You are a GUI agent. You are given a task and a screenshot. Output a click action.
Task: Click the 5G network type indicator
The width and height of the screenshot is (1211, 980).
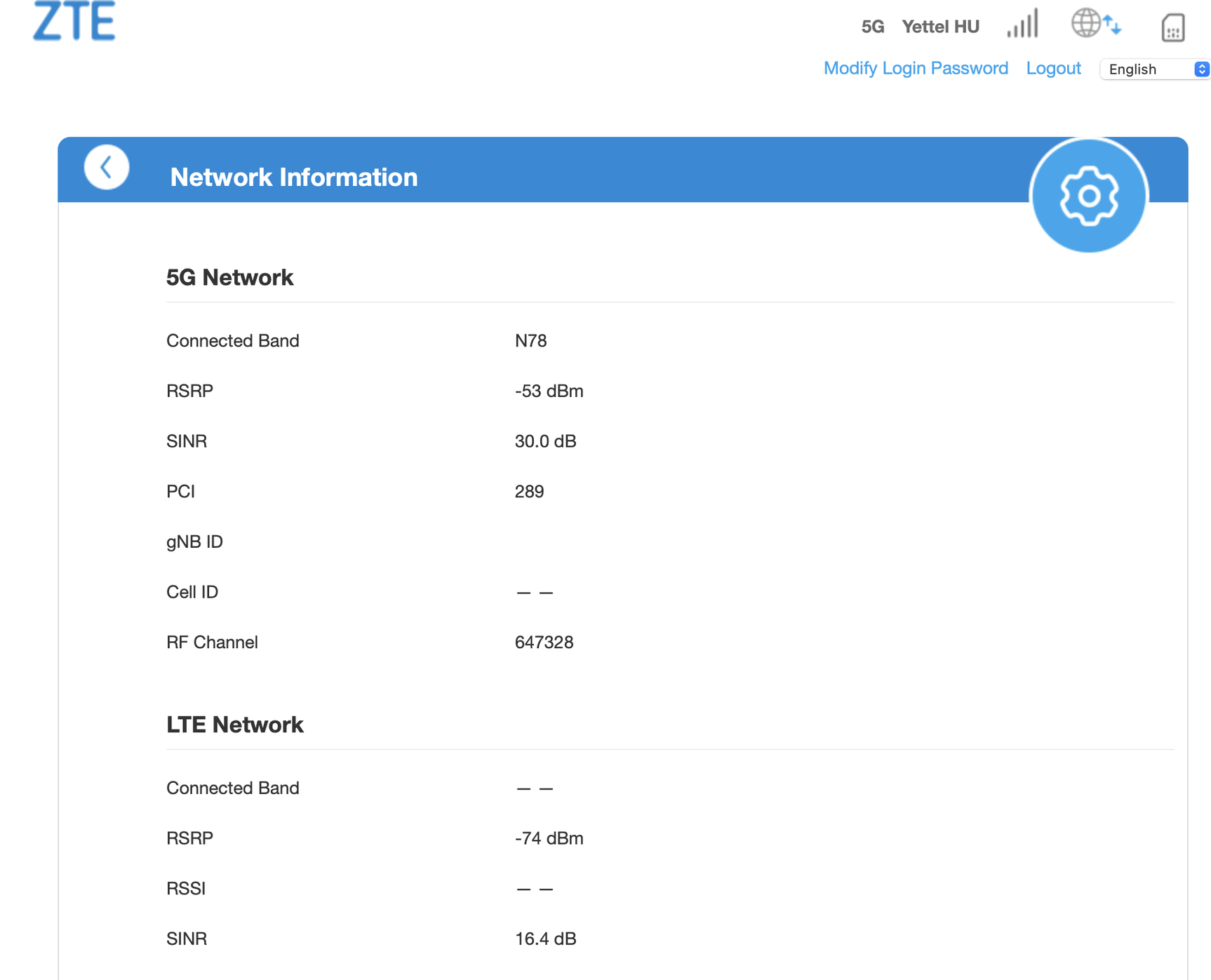873,27
